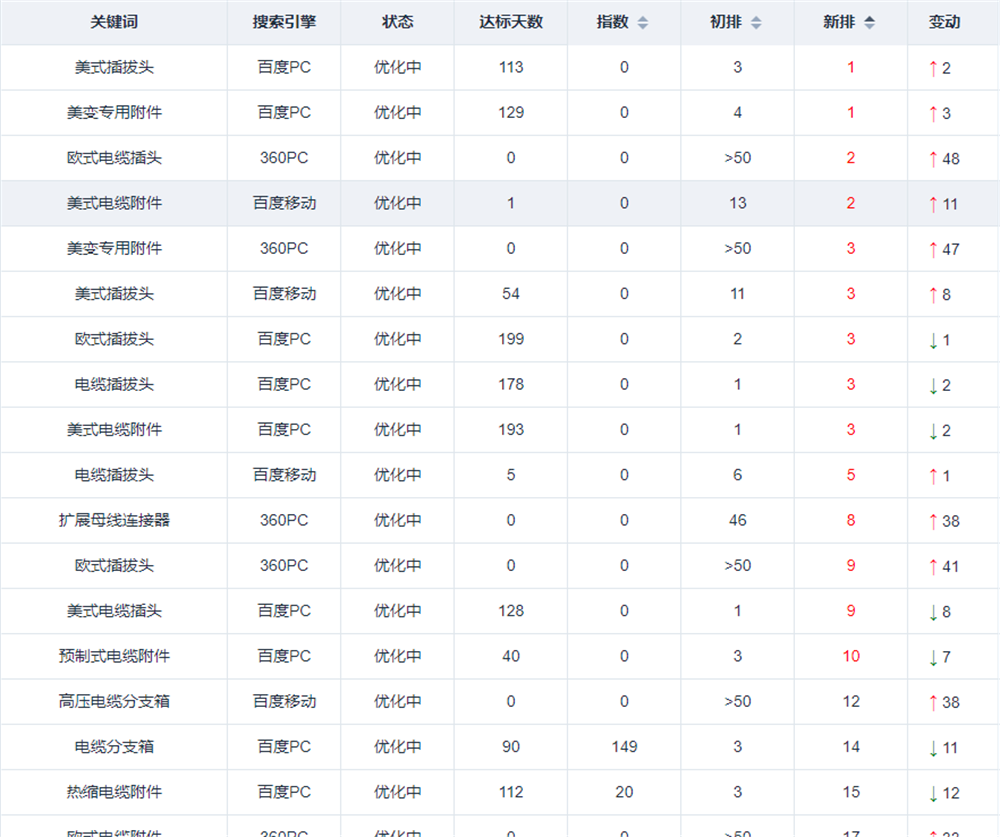Click the 达标天数 value 199

point(511,339)
